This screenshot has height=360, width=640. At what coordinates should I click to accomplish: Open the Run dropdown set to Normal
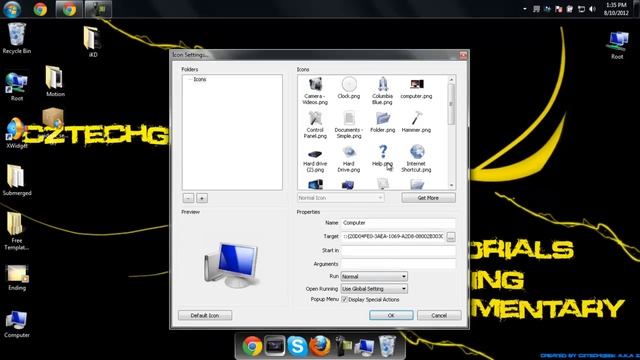[x=374, y=276]
